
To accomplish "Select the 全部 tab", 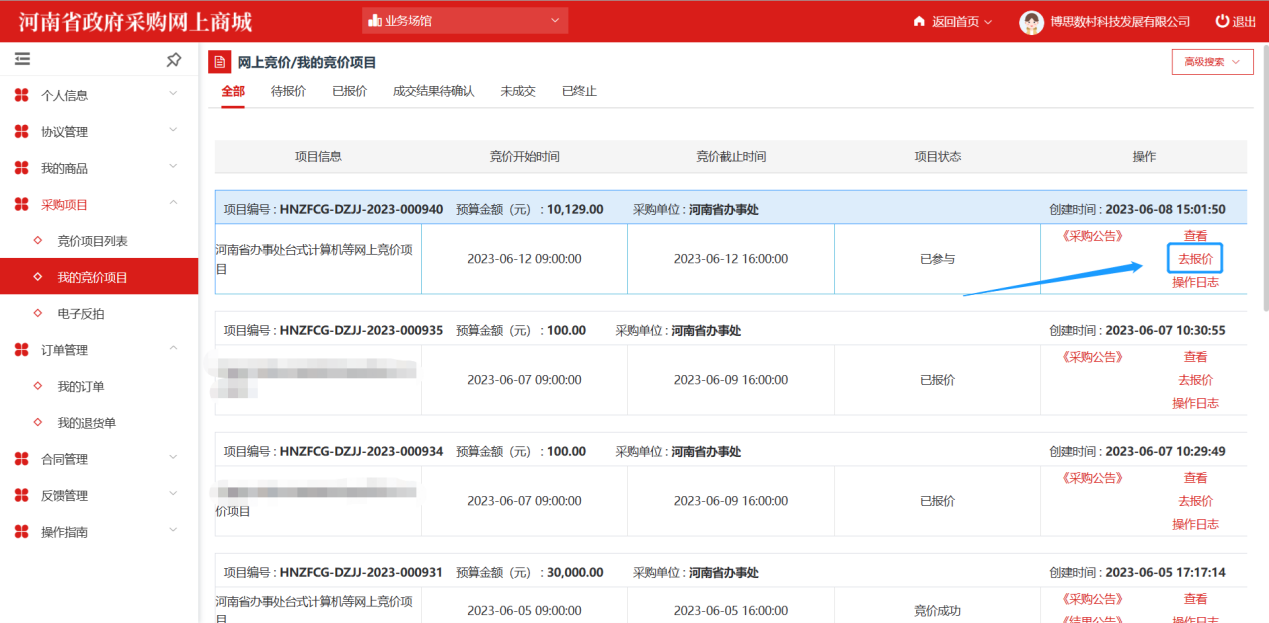I will click(x=233, y=91).
